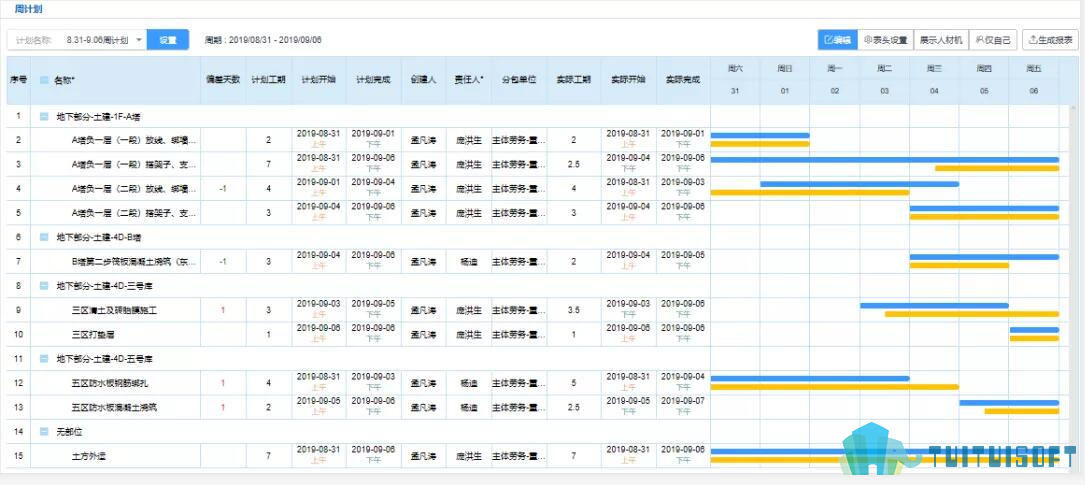Select the 周日 01 day column header
Viewport: 1085px width, 485px height.
(x=785, y=80)
